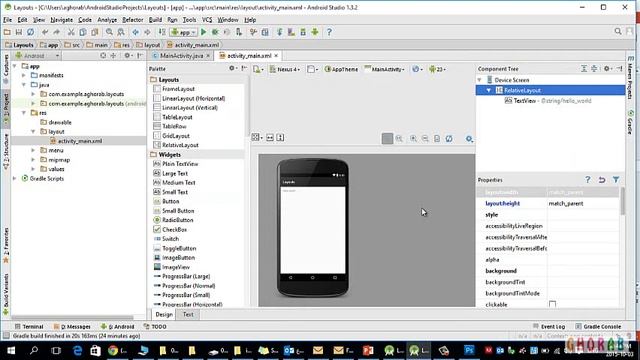Open the API level 23 dropdown
This screenshot has width=640, height=360.
pyautogui.click(x=437, y=69)
